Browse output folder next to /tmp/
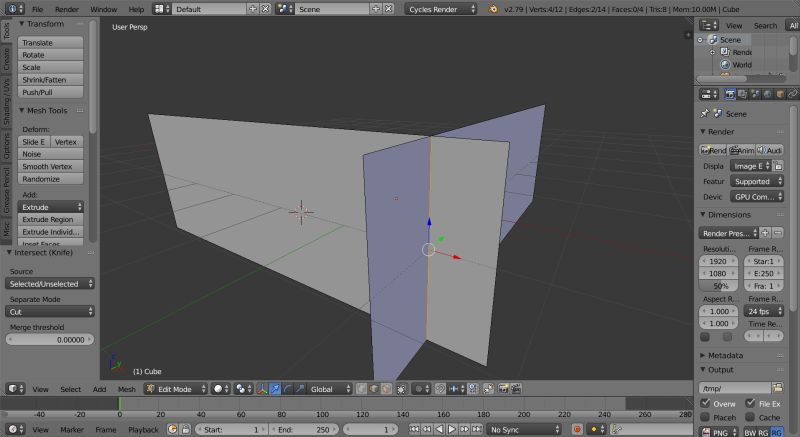This screenshot has height=437, width=800. pos(777,388)
